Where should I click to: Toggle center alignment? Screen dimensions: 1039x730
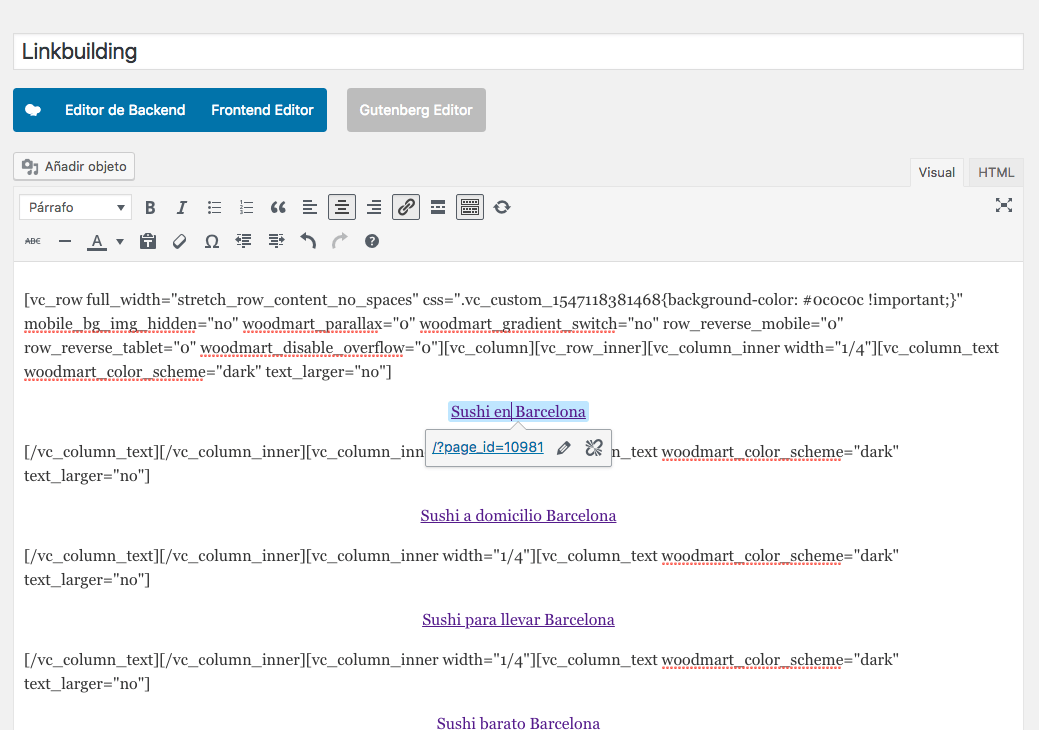click(x=342, y=207)
